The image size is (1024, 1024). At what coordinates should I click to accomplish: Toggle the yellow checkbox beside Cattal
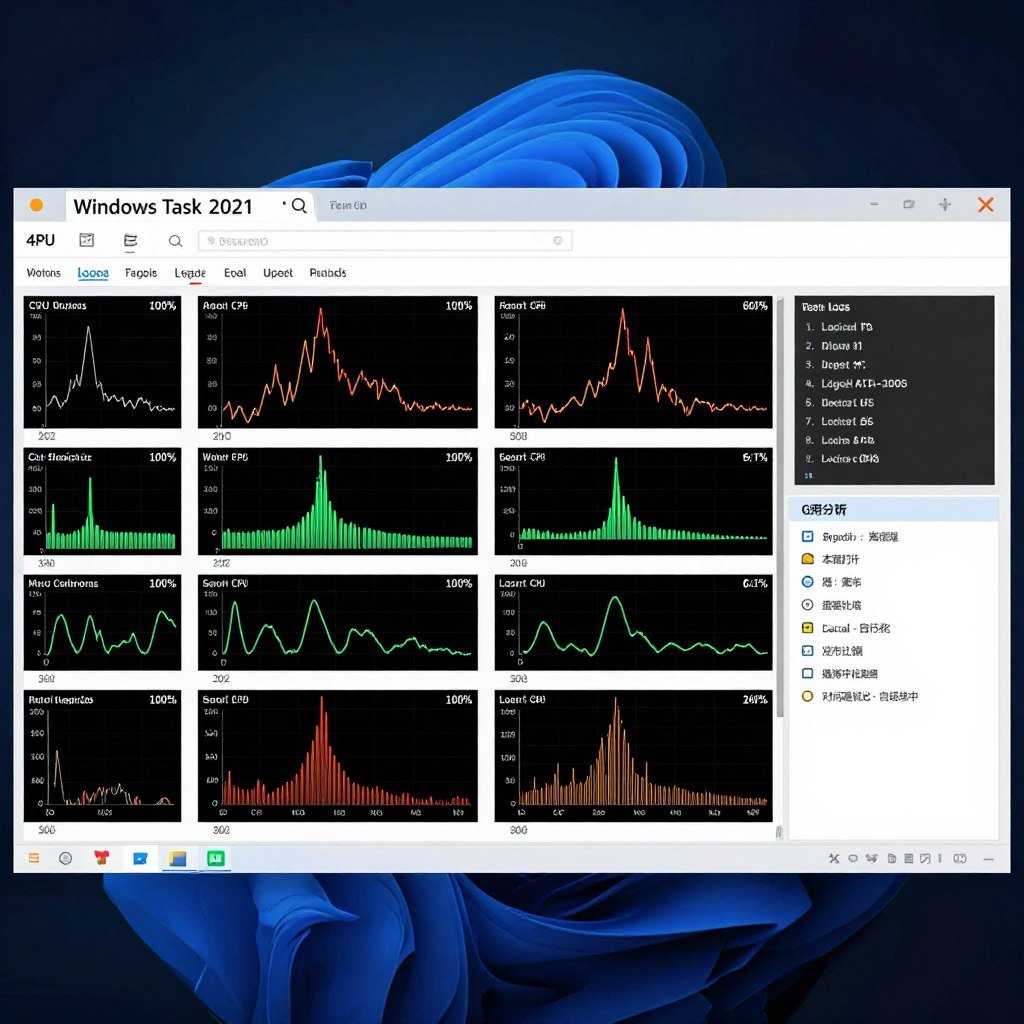click(807, 628)
